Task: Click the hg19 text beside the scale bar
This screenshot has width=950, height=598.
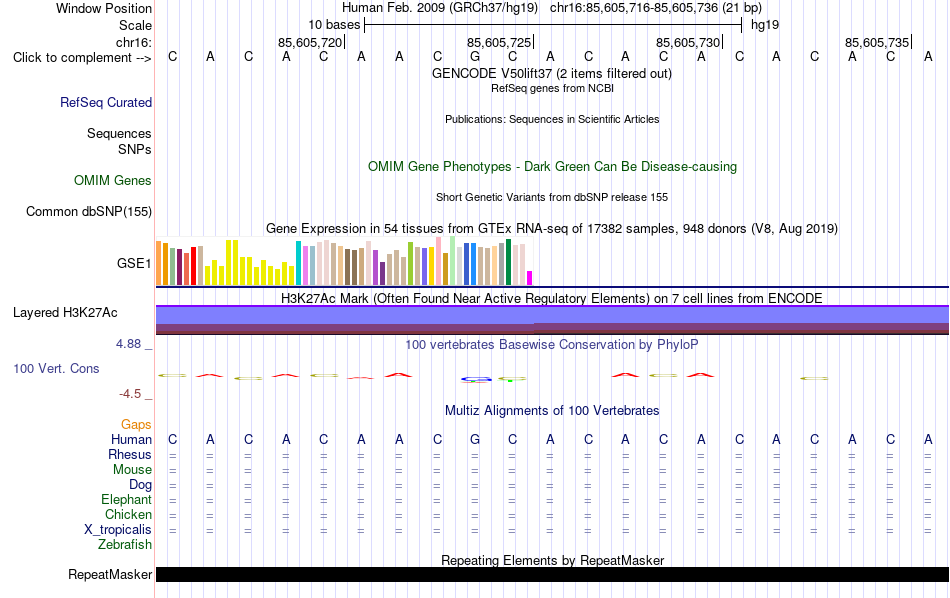Action: [x=765, y=25]
